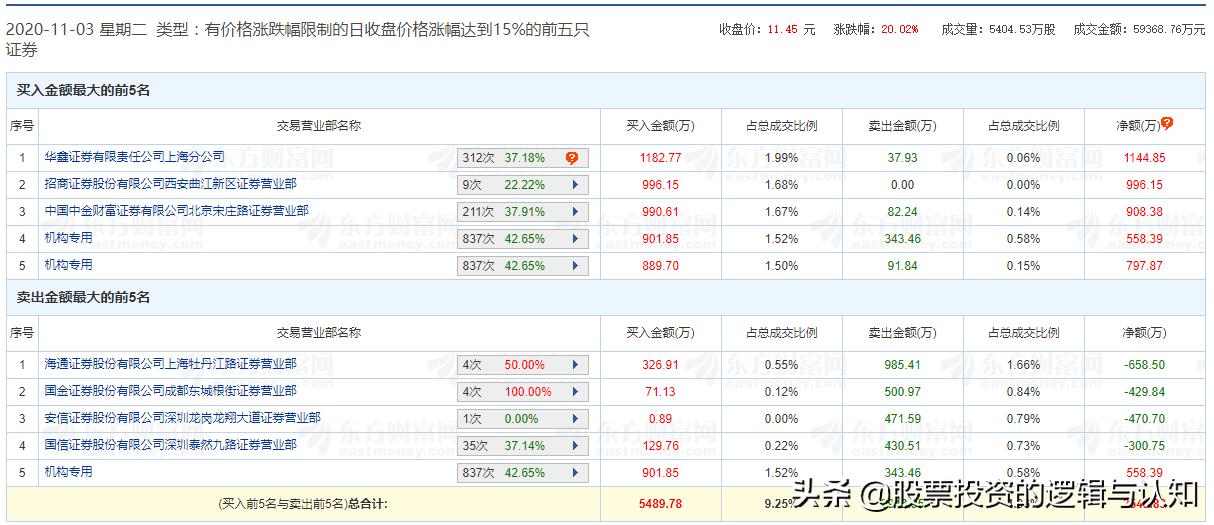
Task: Click buy amount 0.89 for 安信证券
Action: tap(660, 419)
